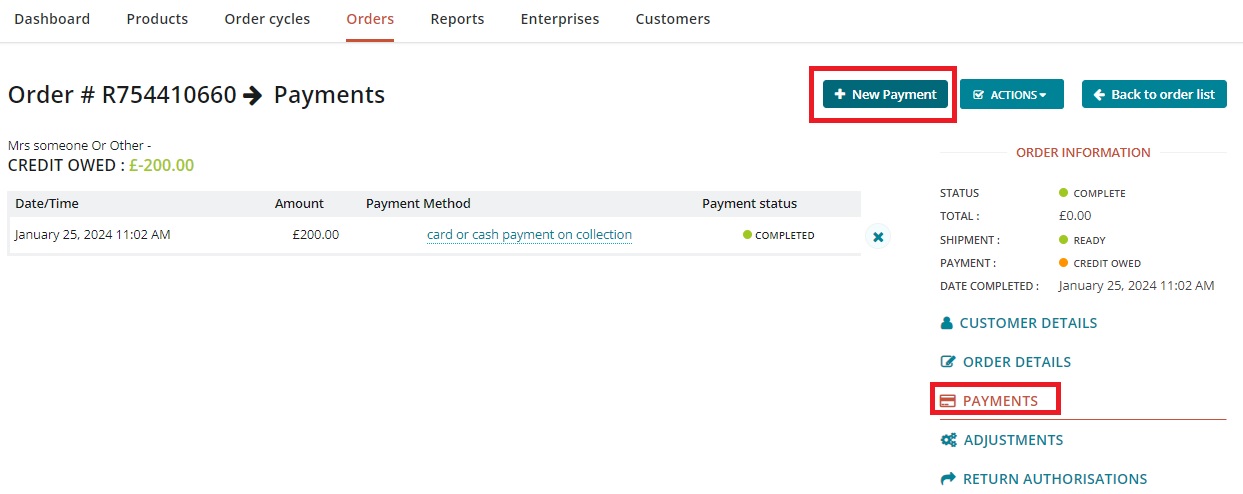Screen dimensions: 1243x494
Task: Click the void payment X icon
Action: pyautogui.click(x=878, y=237)
